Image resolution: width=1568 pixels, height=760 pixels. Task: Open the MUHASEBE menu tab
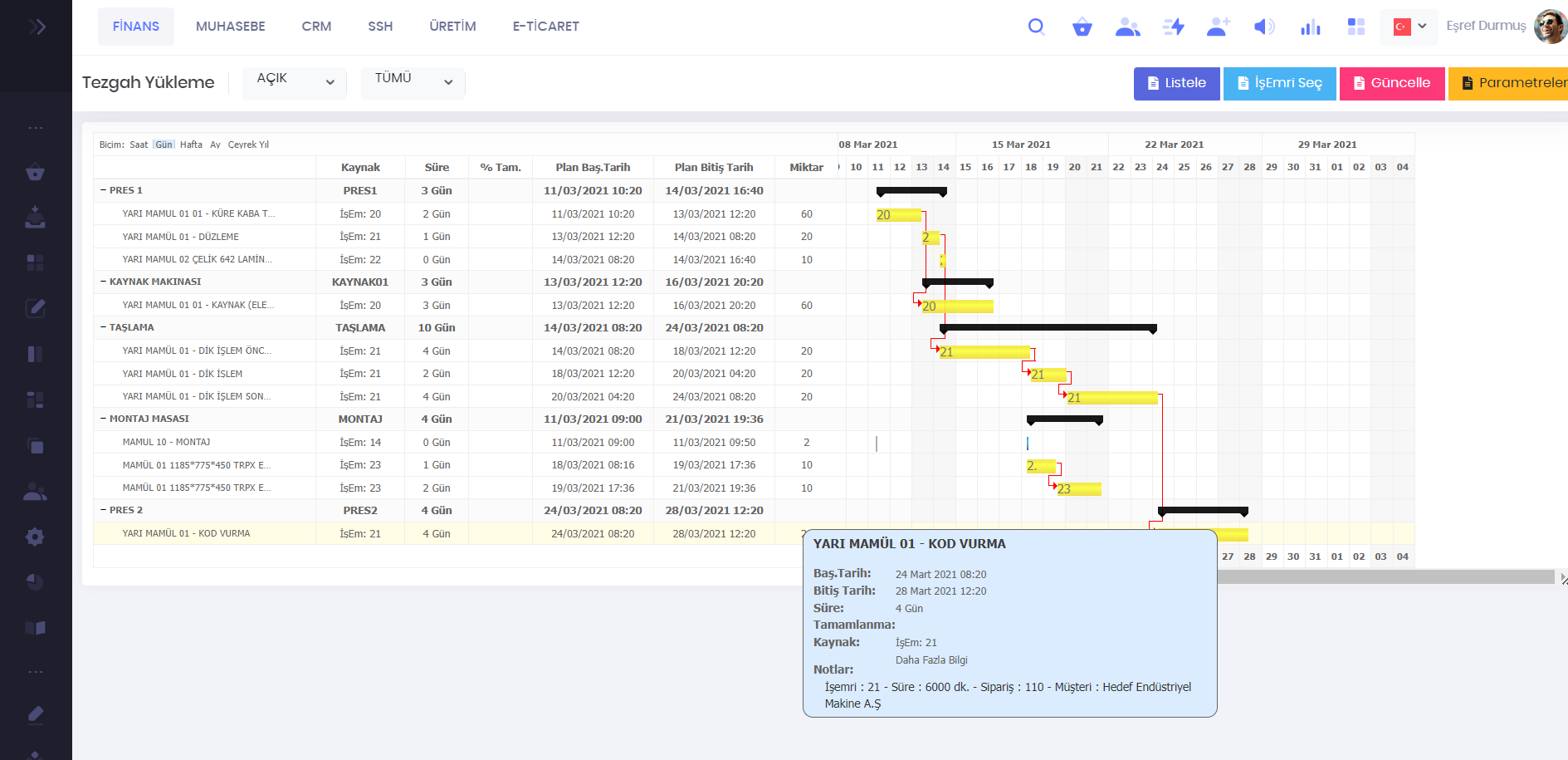pos(230,27)
